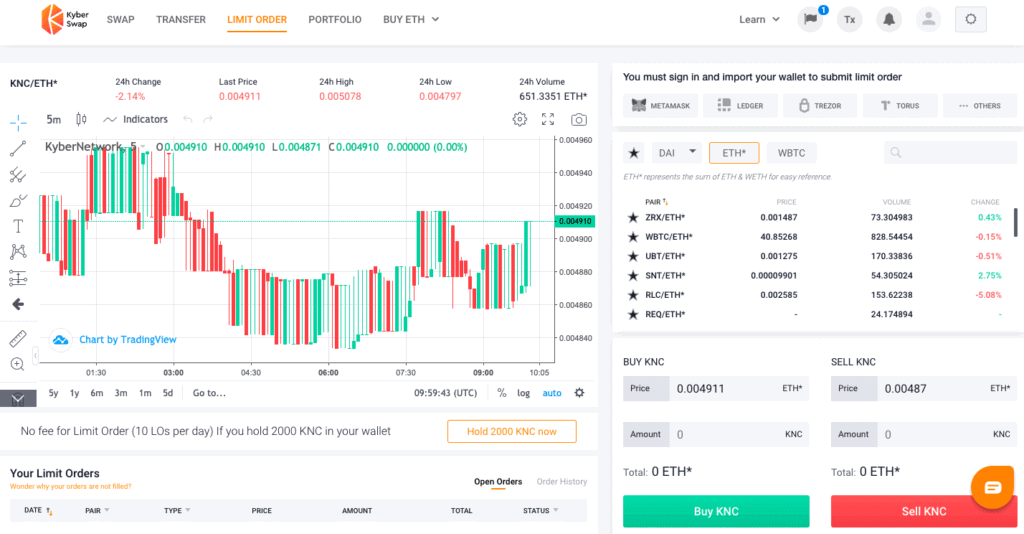Open bottom axis settings gear icon

pos(579,393)
